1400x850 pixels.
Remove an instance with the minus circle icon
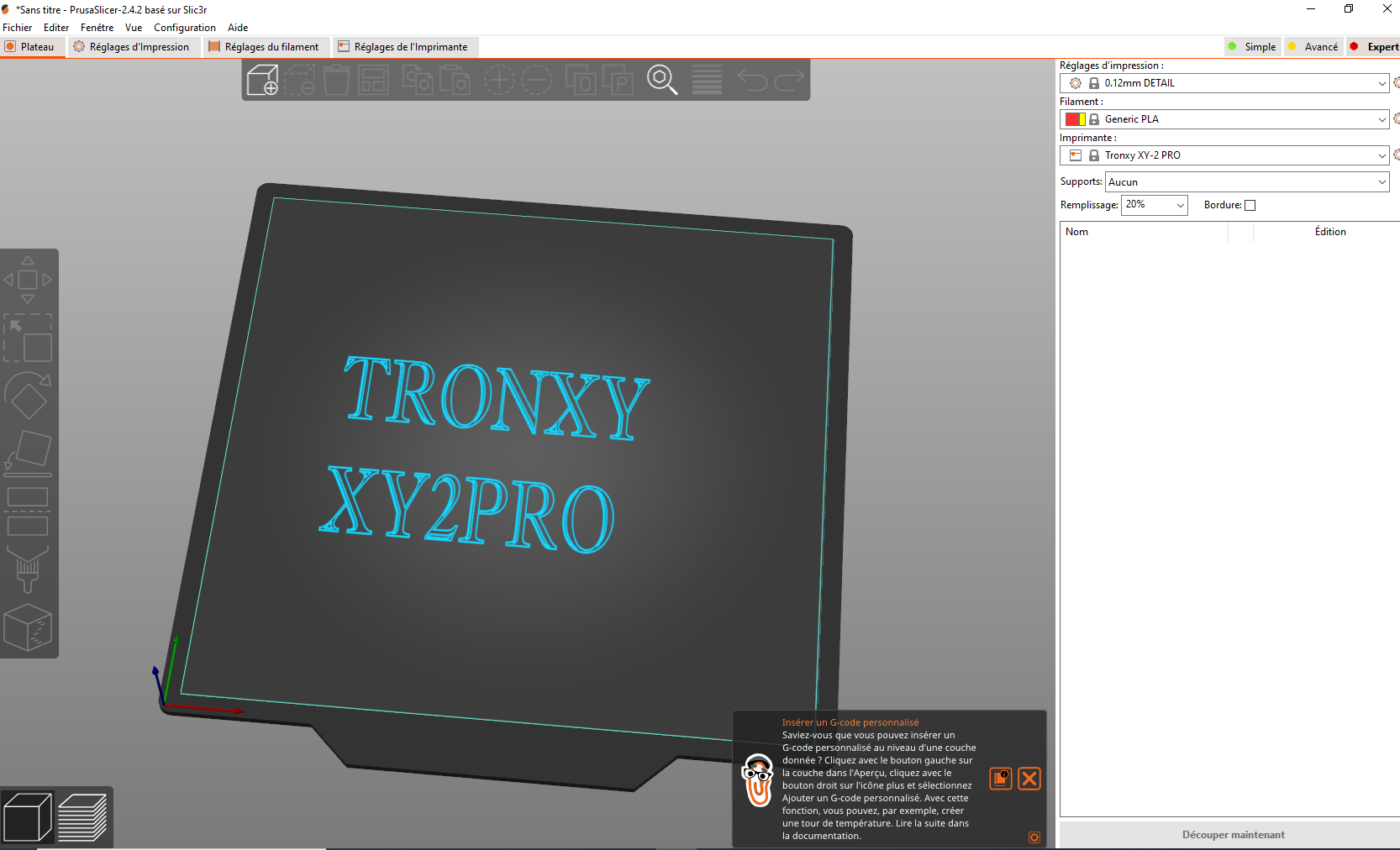(x=536, y=80)
